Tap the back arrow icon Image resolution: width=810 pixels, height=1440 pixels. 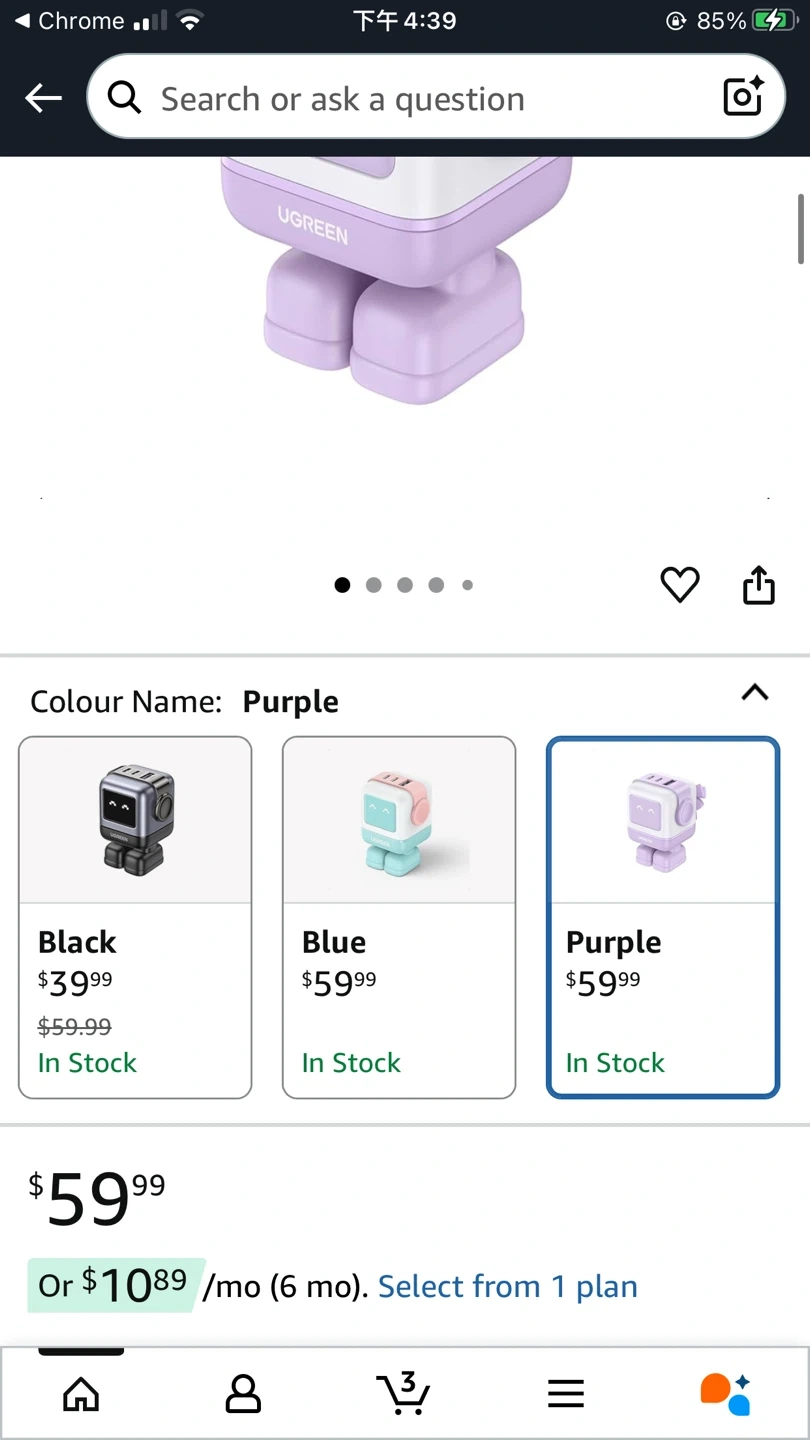coord(43,98)
